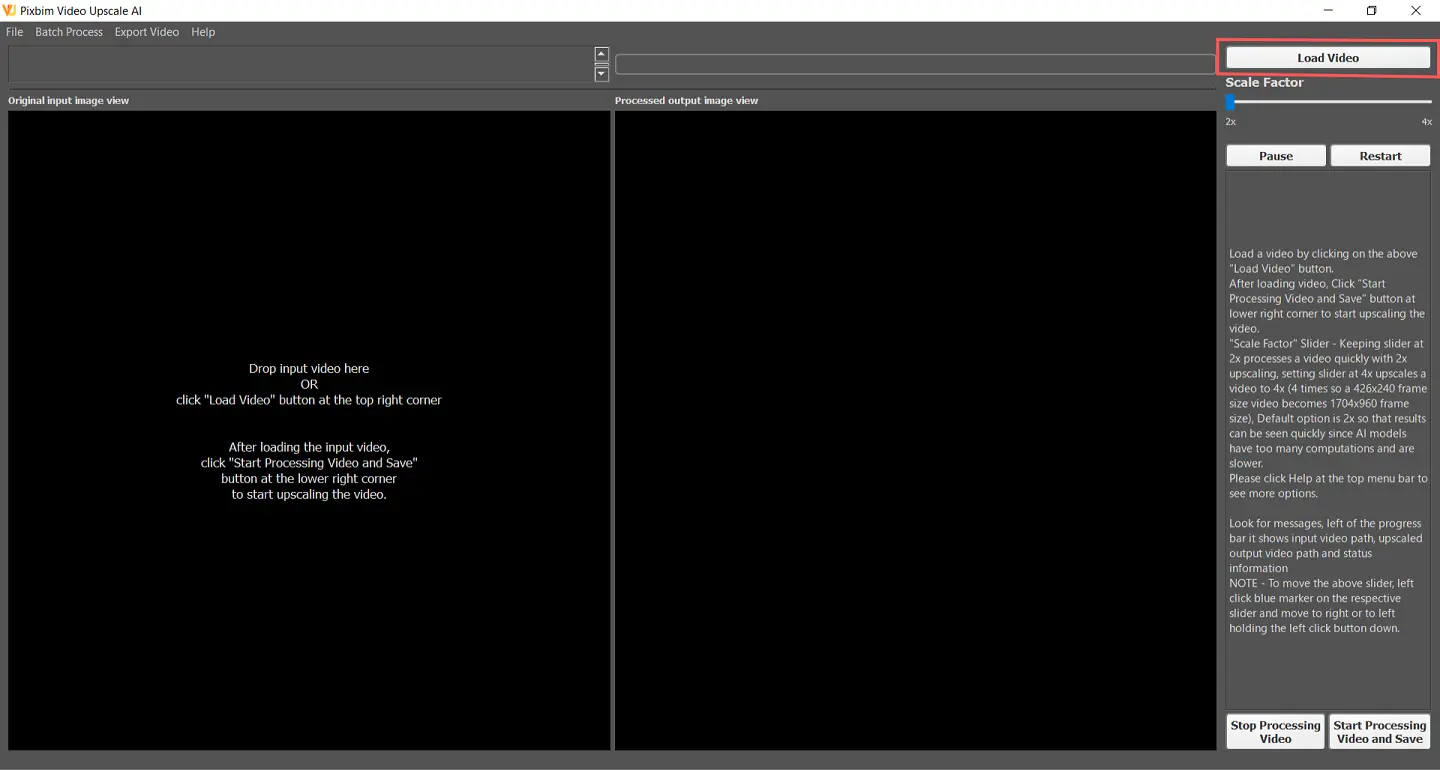Click Stop Processing Video button

[x=1275, y=732]
